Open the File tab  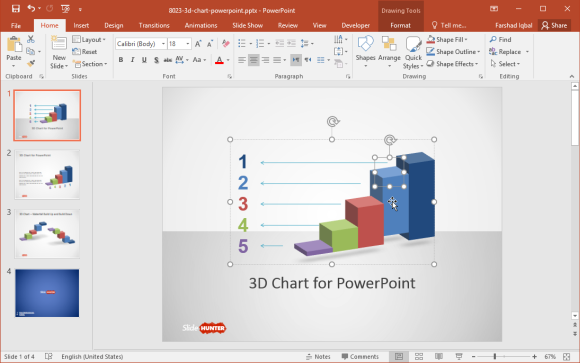[x=16, y=26]
